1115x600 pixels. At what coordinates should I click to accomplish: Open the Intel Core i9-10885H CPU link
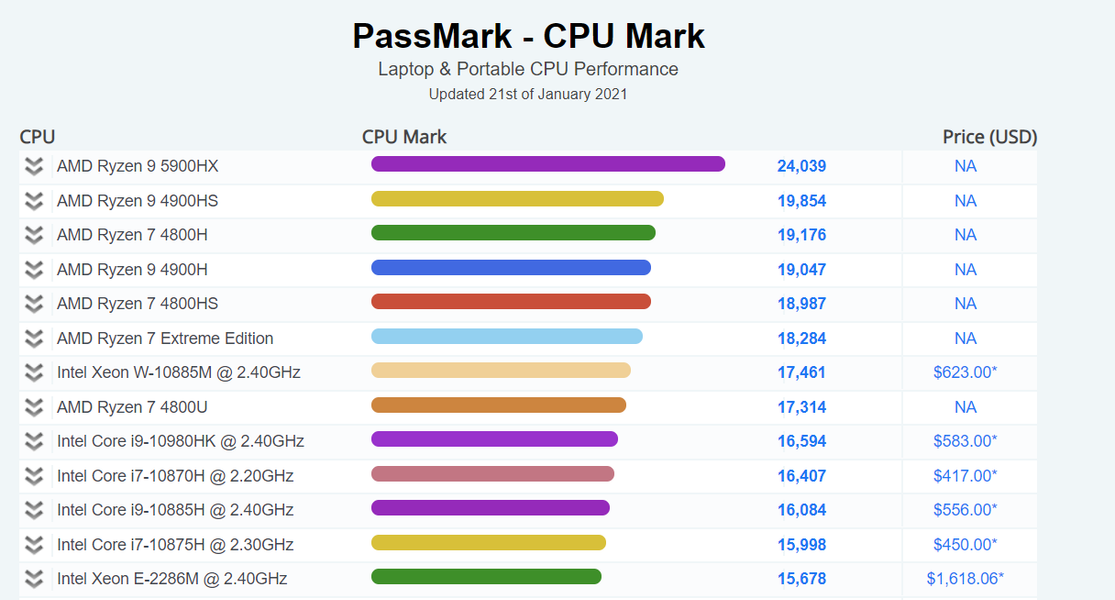175,510
